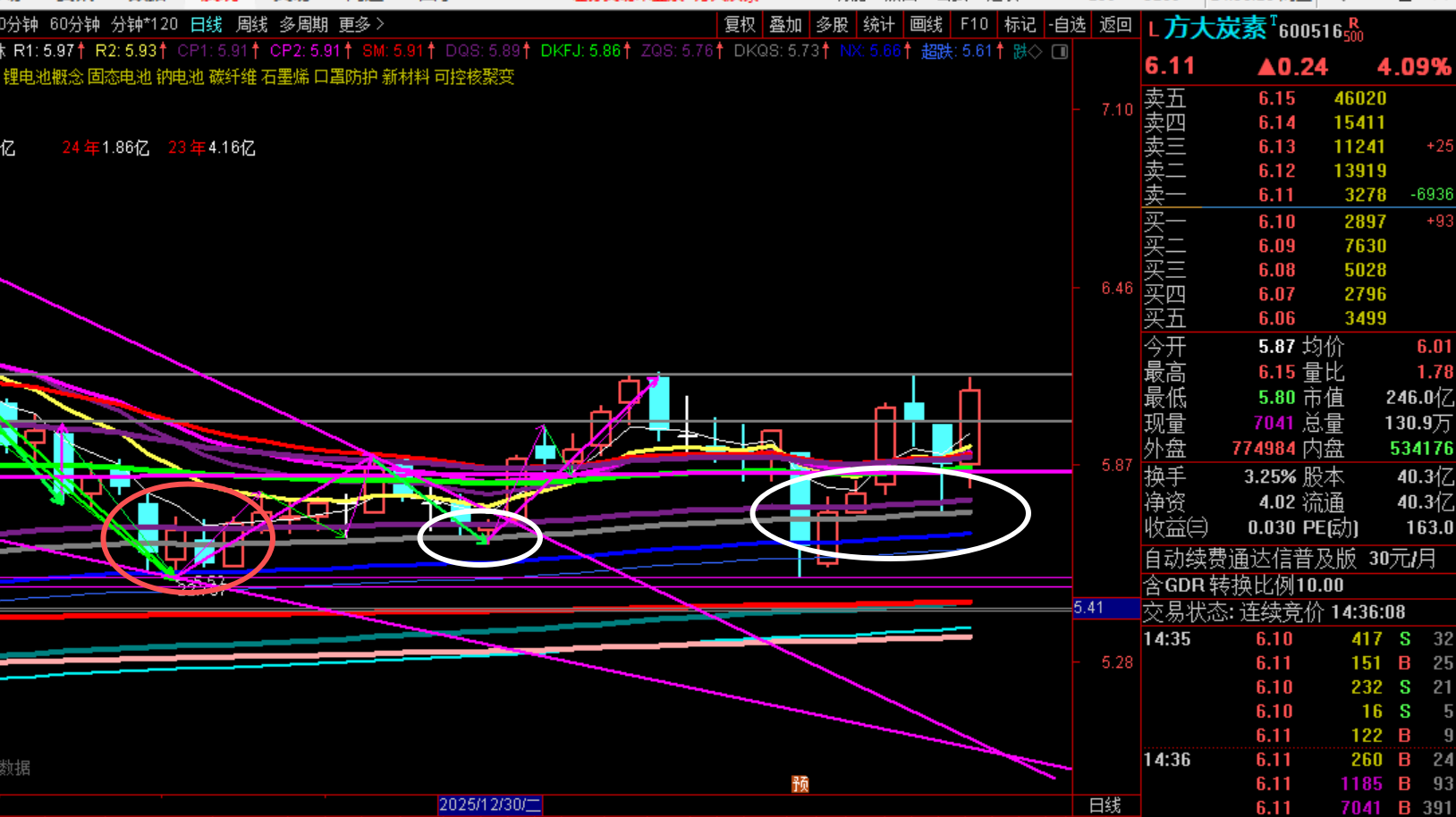Activate the 画线 drawing tool

coord(927,24)
